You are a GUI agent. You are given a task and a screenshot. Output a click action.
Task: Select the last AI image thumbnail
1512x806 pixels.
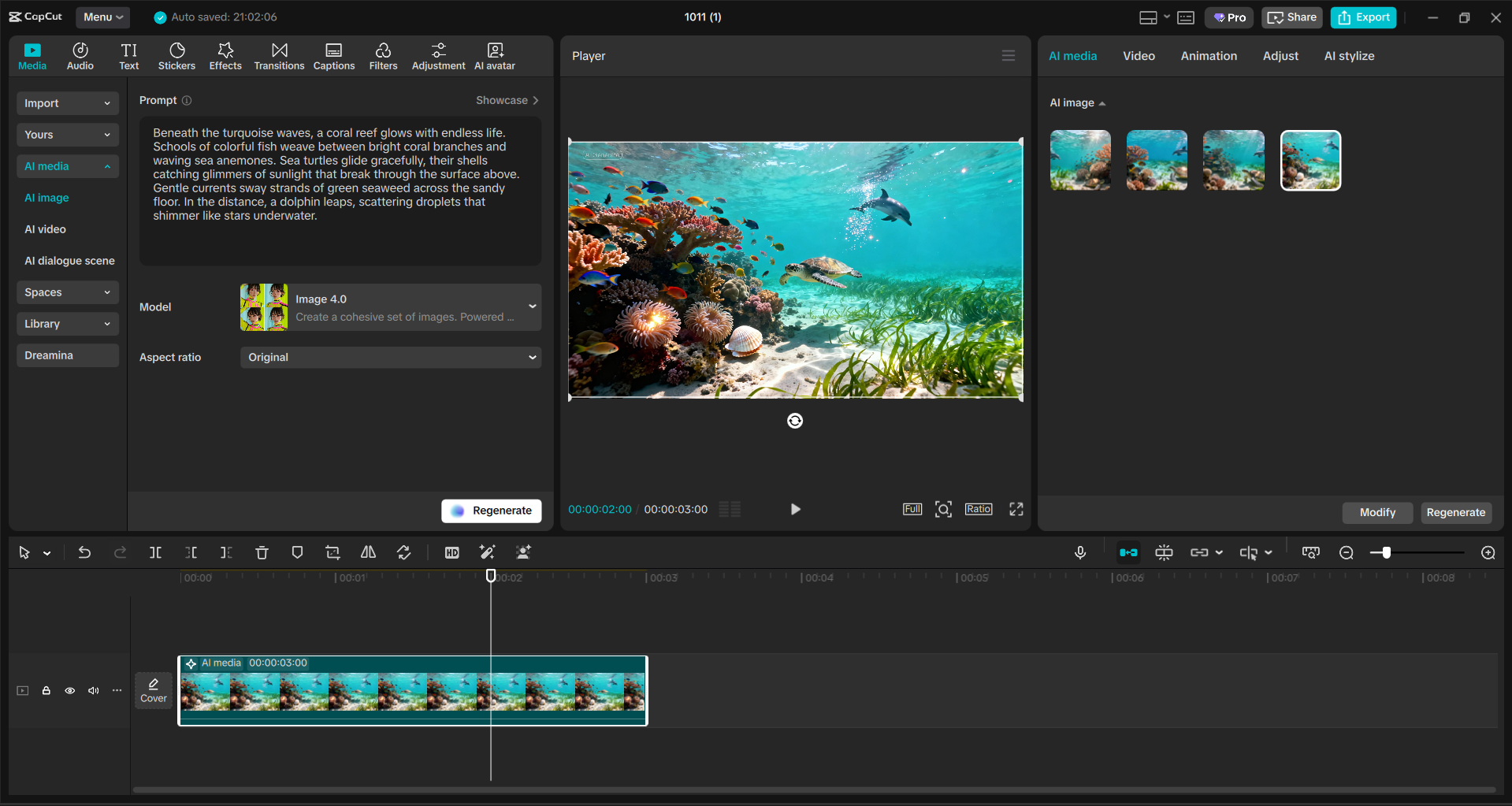coord(1310,159)
